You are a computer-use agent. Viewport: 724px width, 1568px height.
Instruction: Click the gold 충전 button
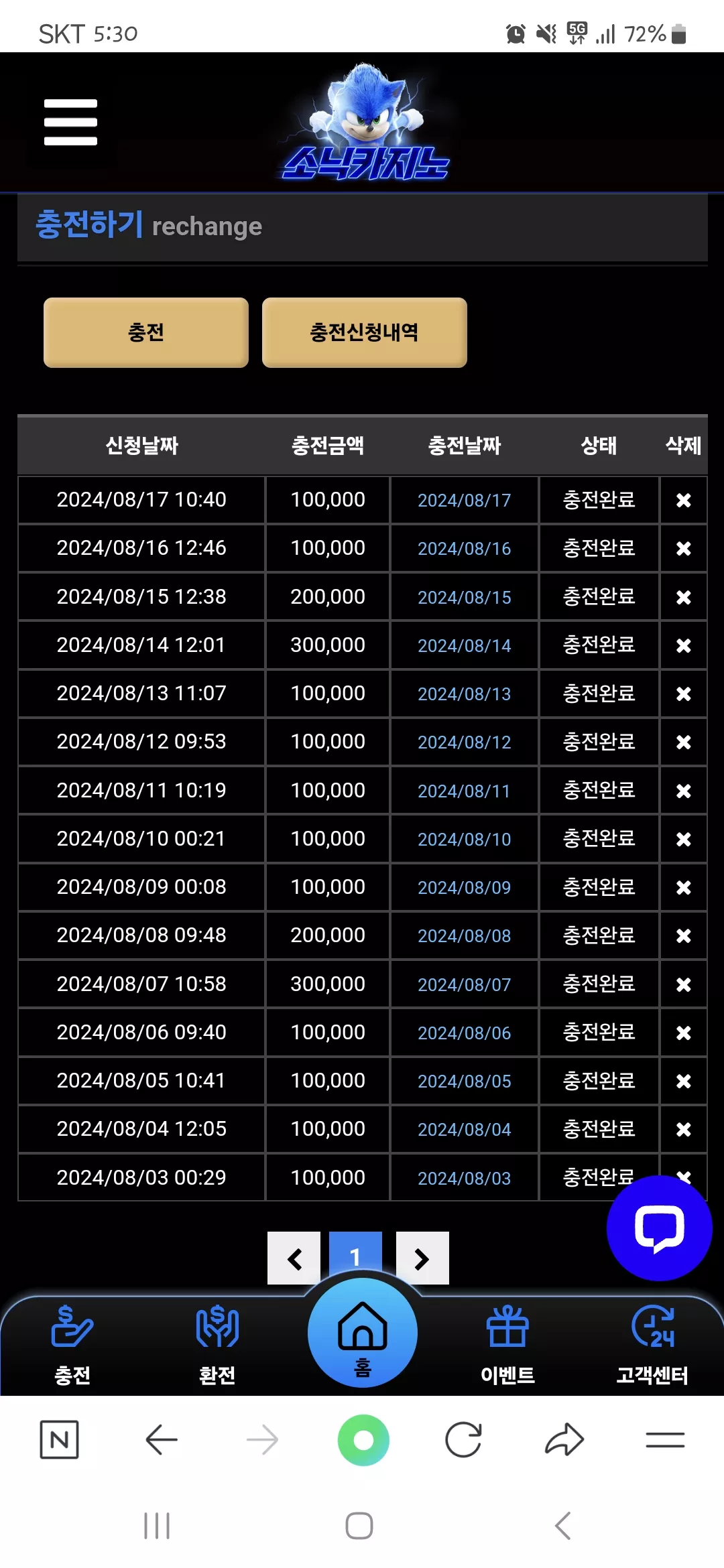click(146, 332)
